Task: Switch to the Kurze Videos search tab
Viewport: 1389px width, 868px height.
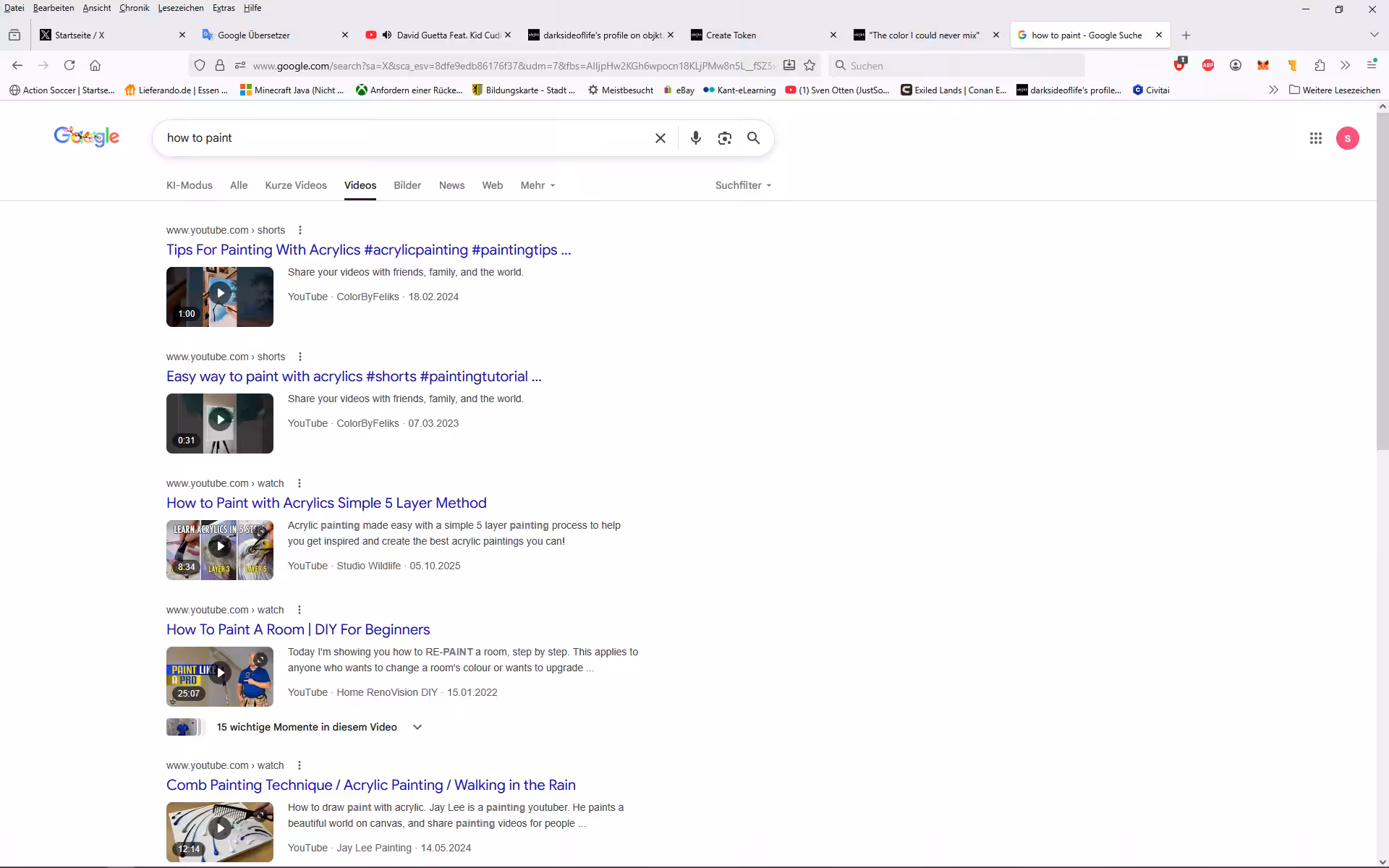Action: 296,185
